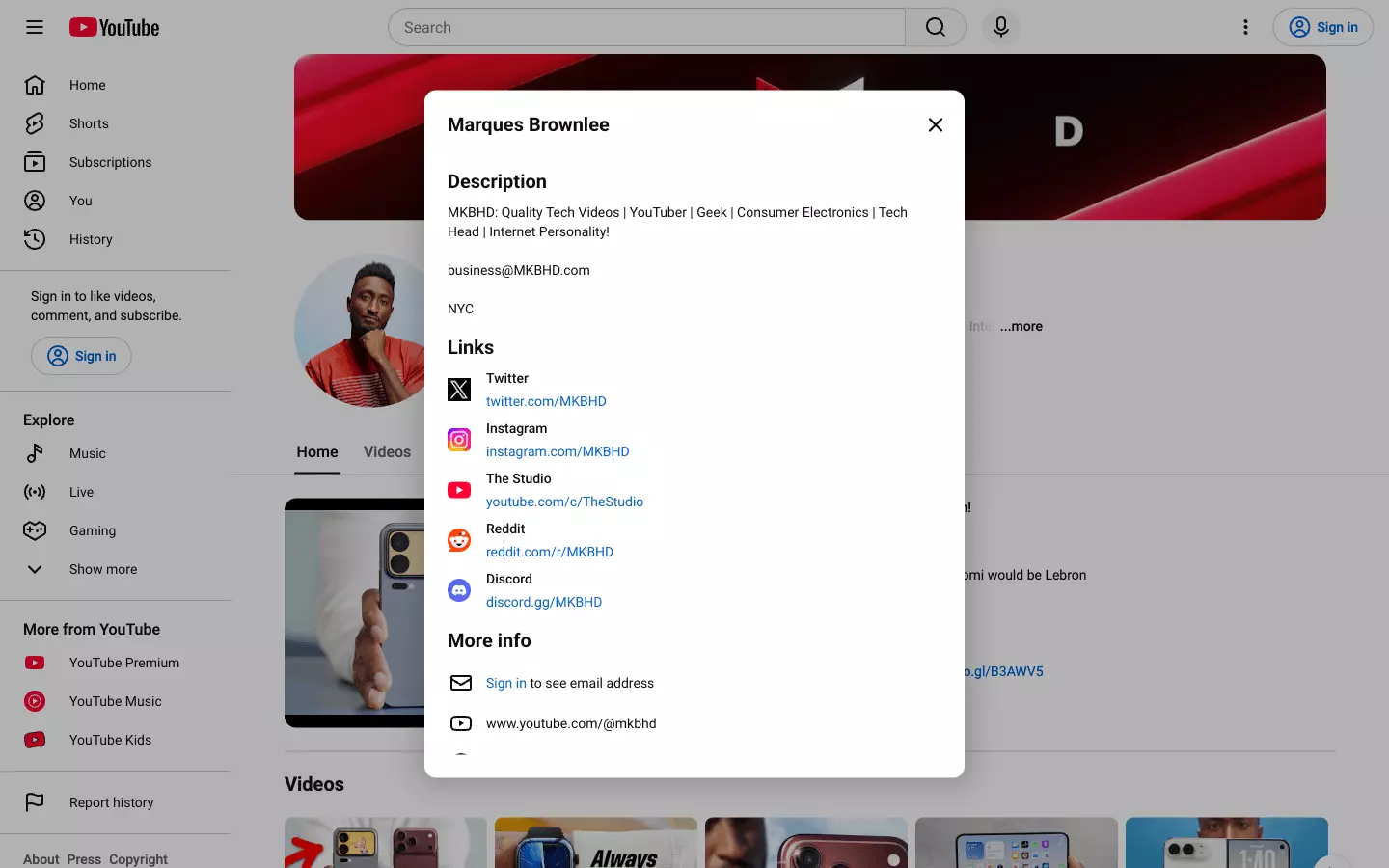Click the History clock icon

coord(35,239)
